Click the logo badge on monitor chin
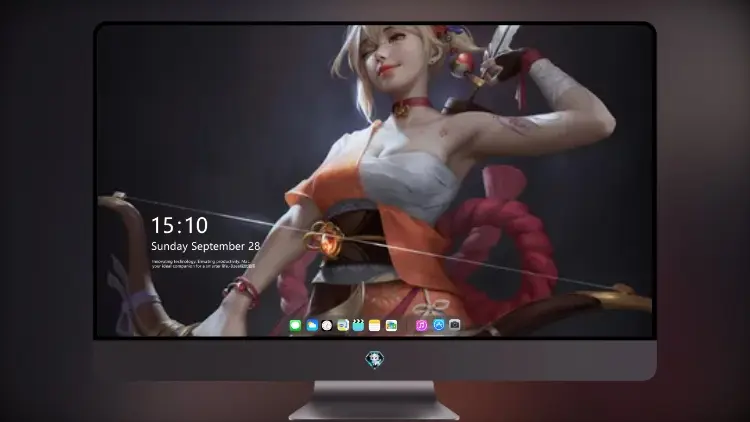This screenshot has width=750, height=422. (x=375, y=359)
